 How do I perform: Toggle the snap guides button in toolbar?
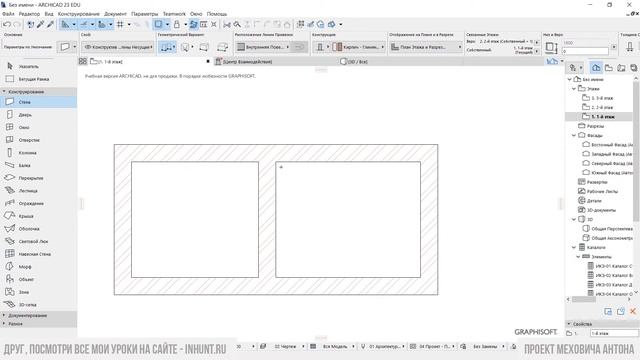click(x=84, y=24)
